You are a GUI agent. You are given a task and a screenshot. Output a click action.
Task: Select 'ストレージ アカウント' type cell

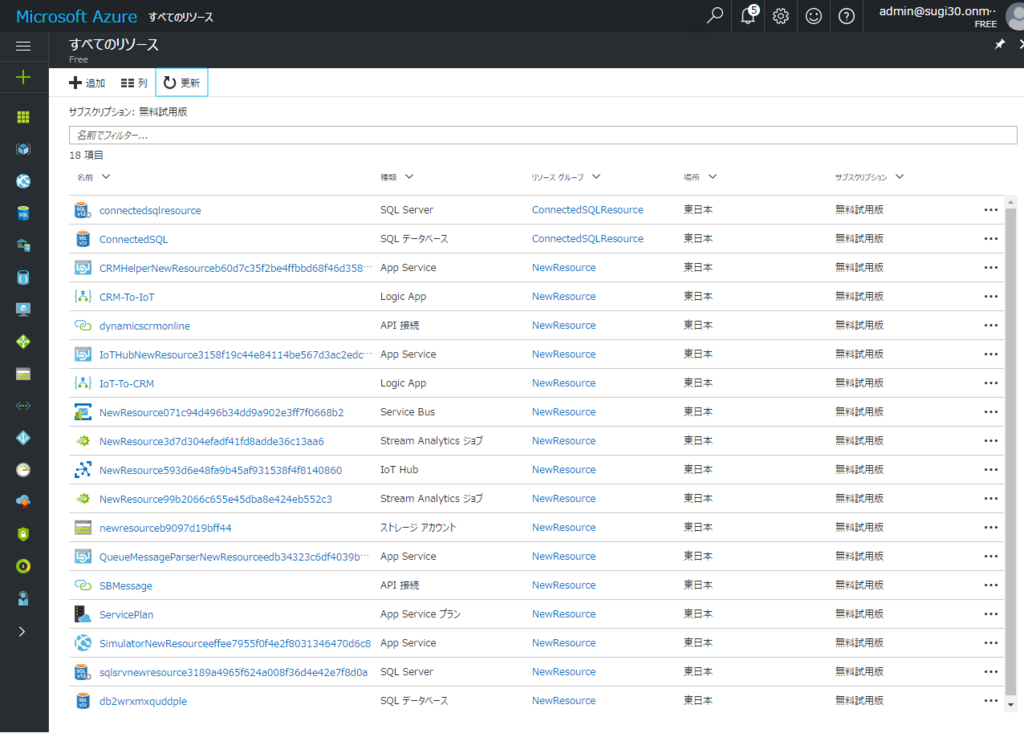[418, 527]
